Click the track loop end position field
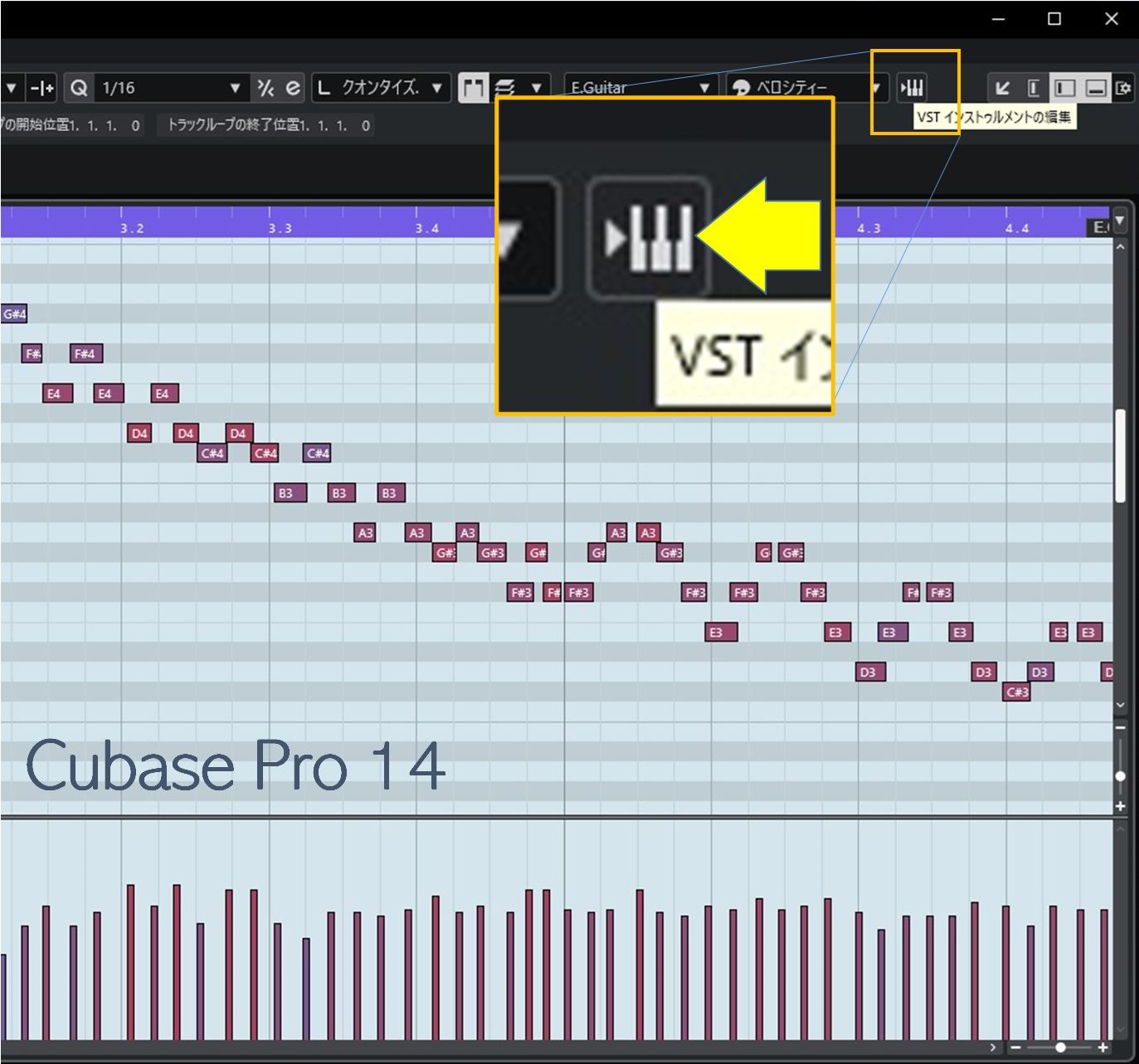 point(265,125)
